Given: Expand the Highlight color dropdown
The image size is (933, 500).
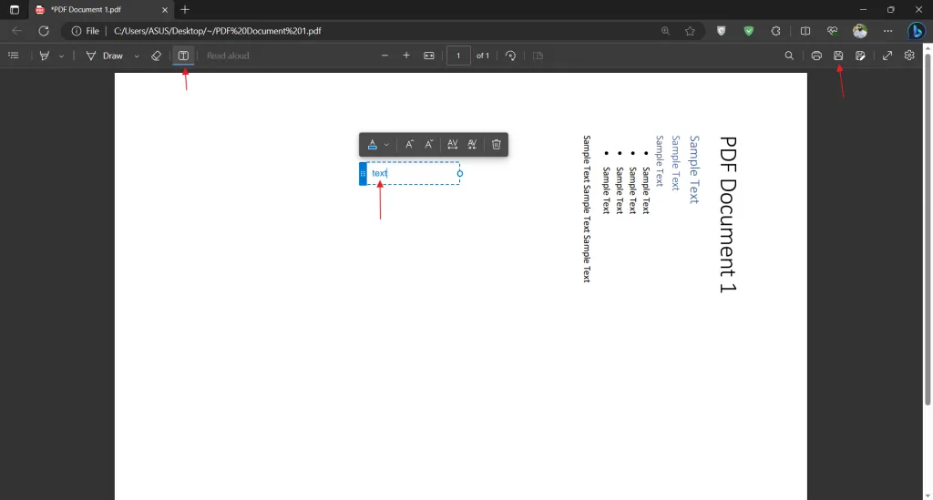Looking at the screenshot, I should tap(61, 56).
